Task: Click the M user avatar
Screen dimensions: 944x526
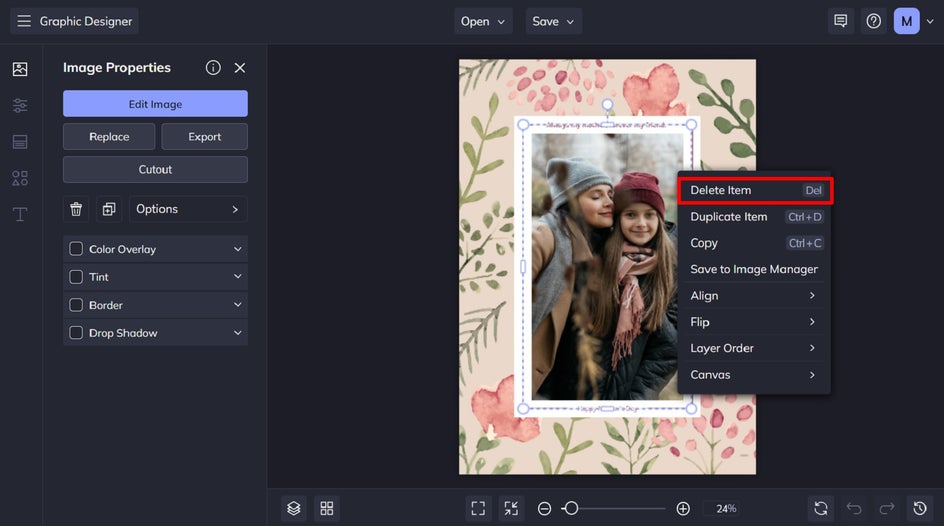Action: pos(906,21)
